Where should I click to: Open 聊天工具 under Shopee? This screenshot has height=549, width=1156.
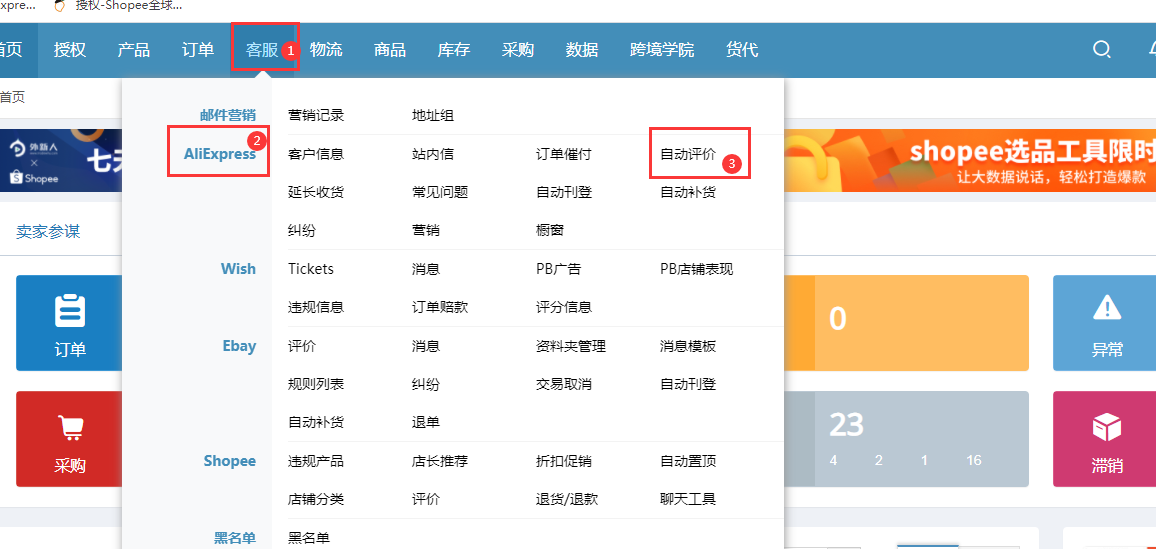(688, 500)
